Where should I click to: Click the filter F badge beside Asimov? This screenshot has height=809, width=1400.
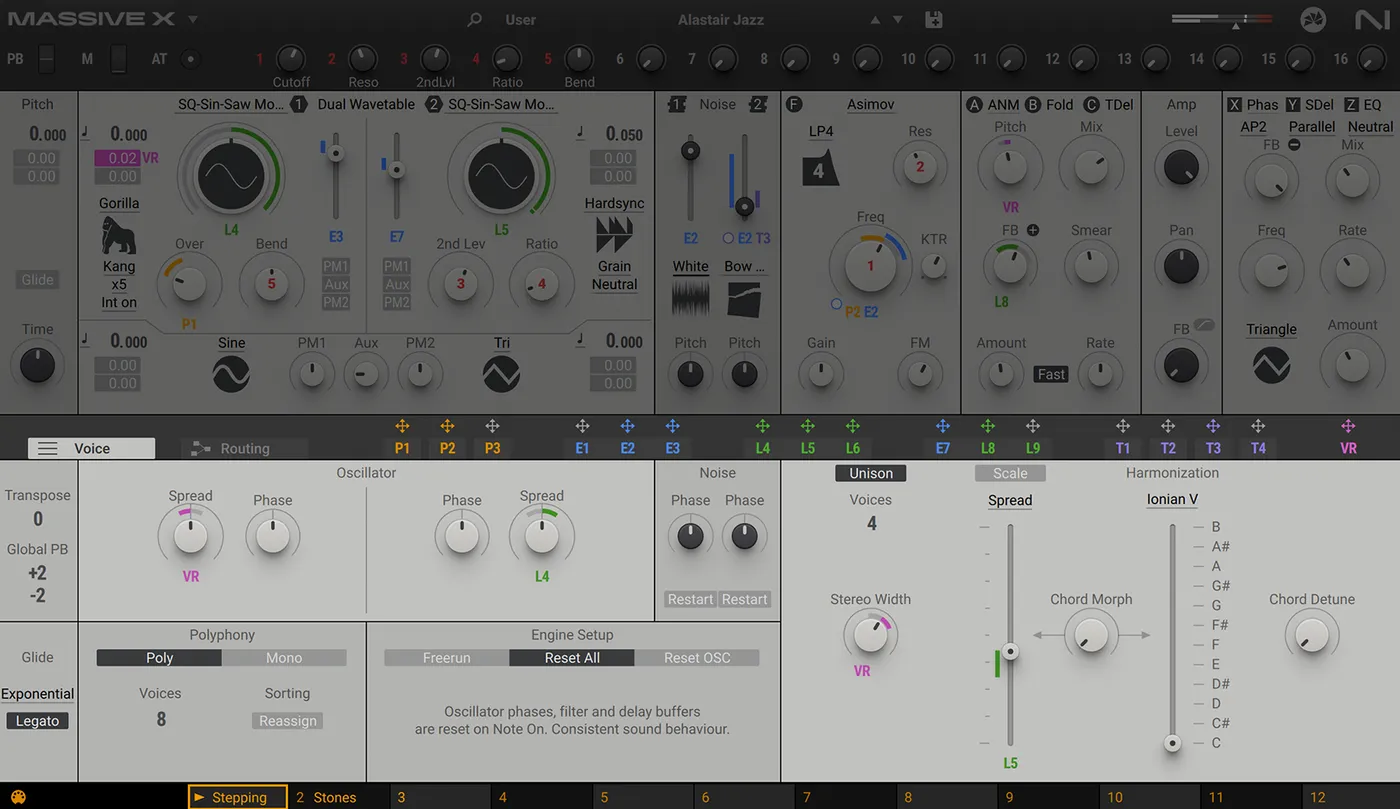click(795, 105)
